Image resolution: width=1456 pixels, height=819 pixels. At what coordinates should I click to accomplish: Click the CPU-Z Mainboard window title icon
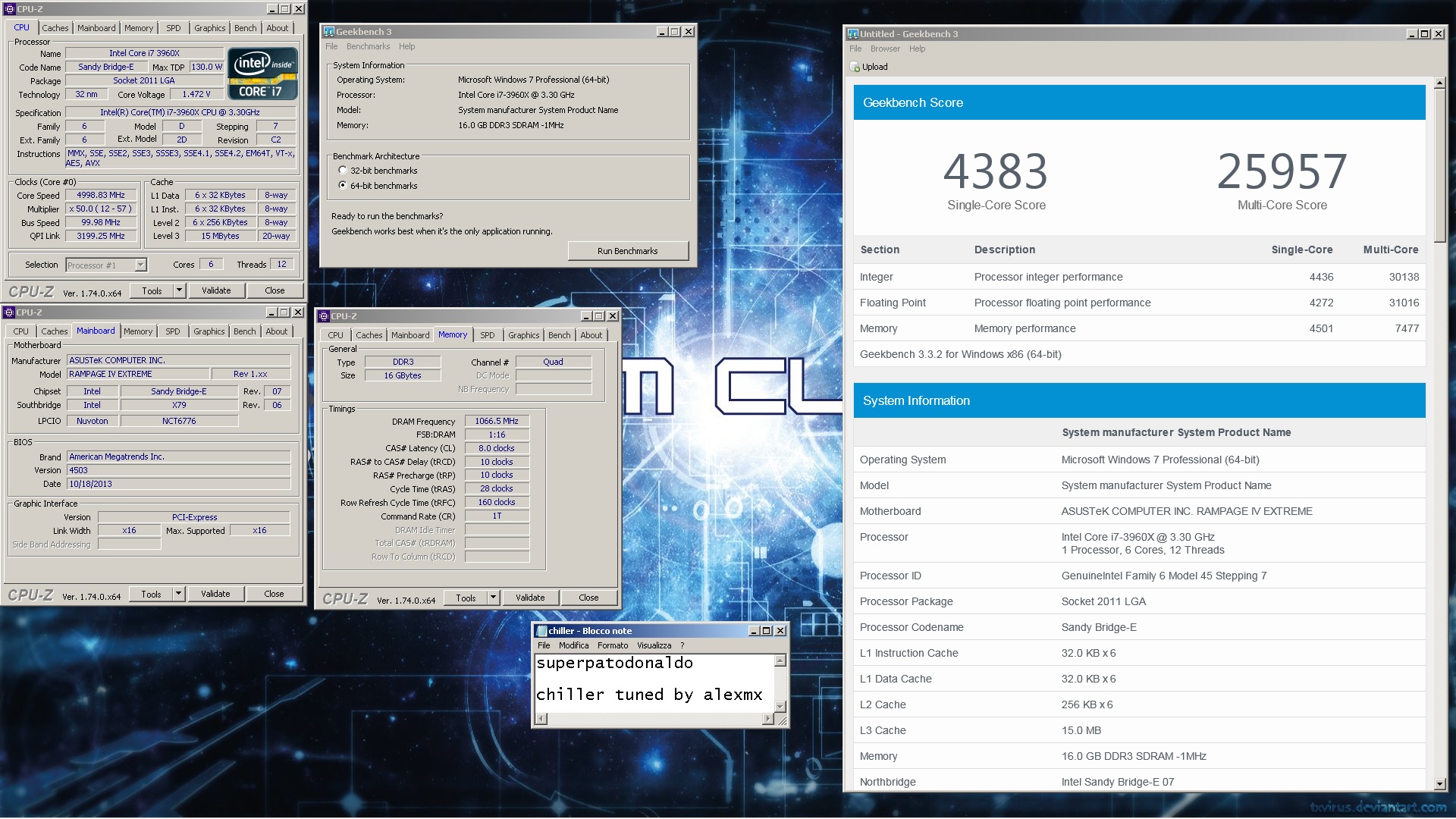[9, 312]
